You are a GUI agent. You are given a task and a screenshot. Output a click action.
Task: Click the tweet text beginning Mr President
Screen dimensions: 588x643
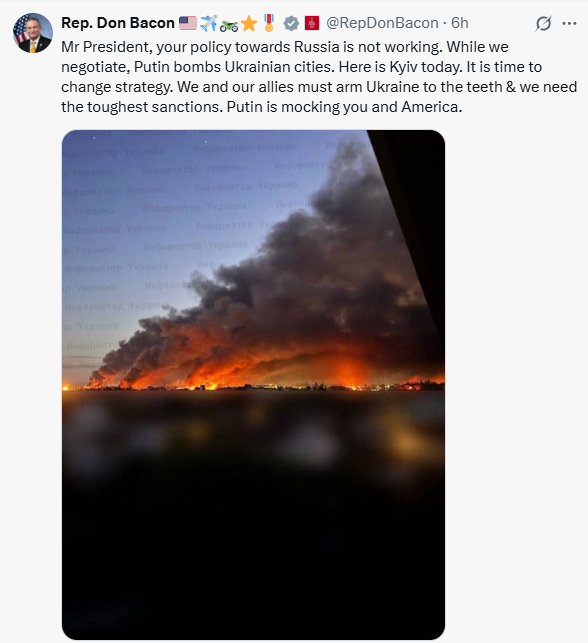point(319,77)
